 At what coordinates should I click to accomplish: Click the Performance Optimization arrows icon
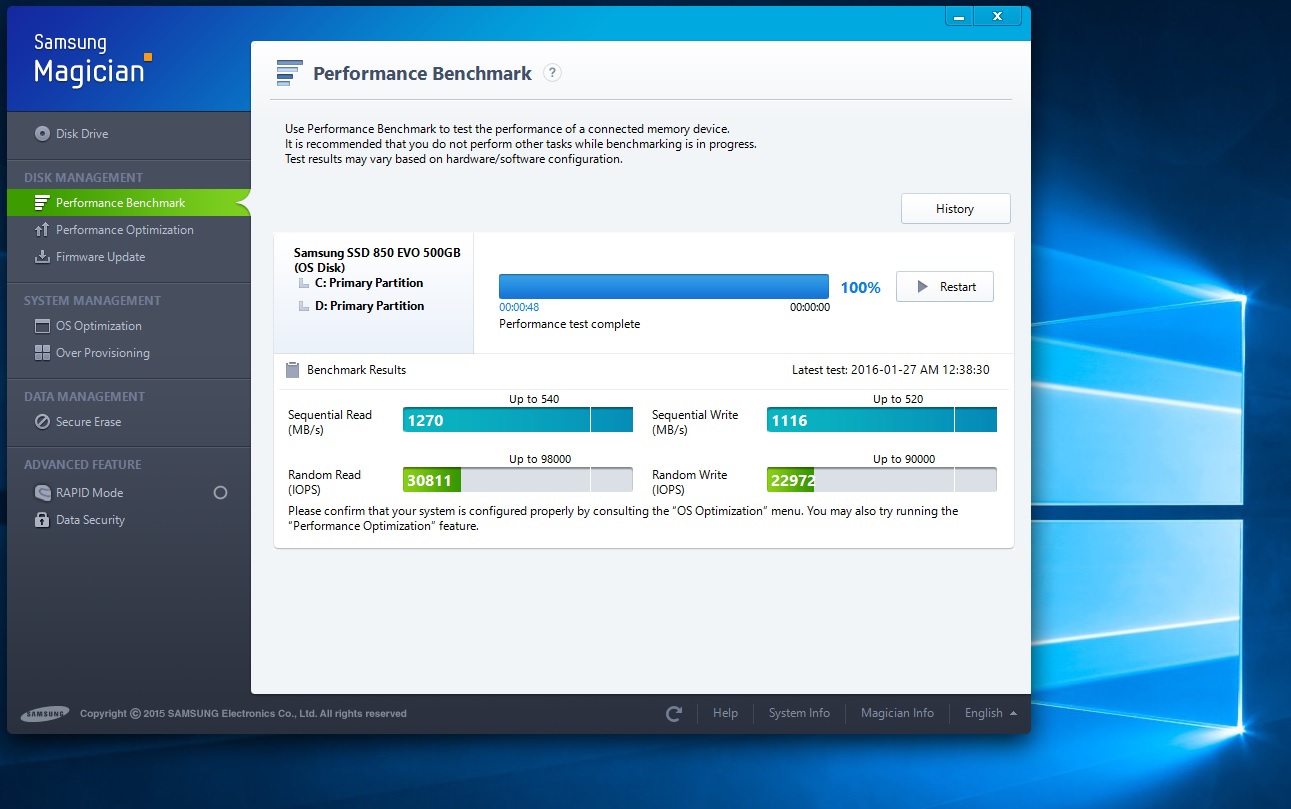(x=42, y=230)
